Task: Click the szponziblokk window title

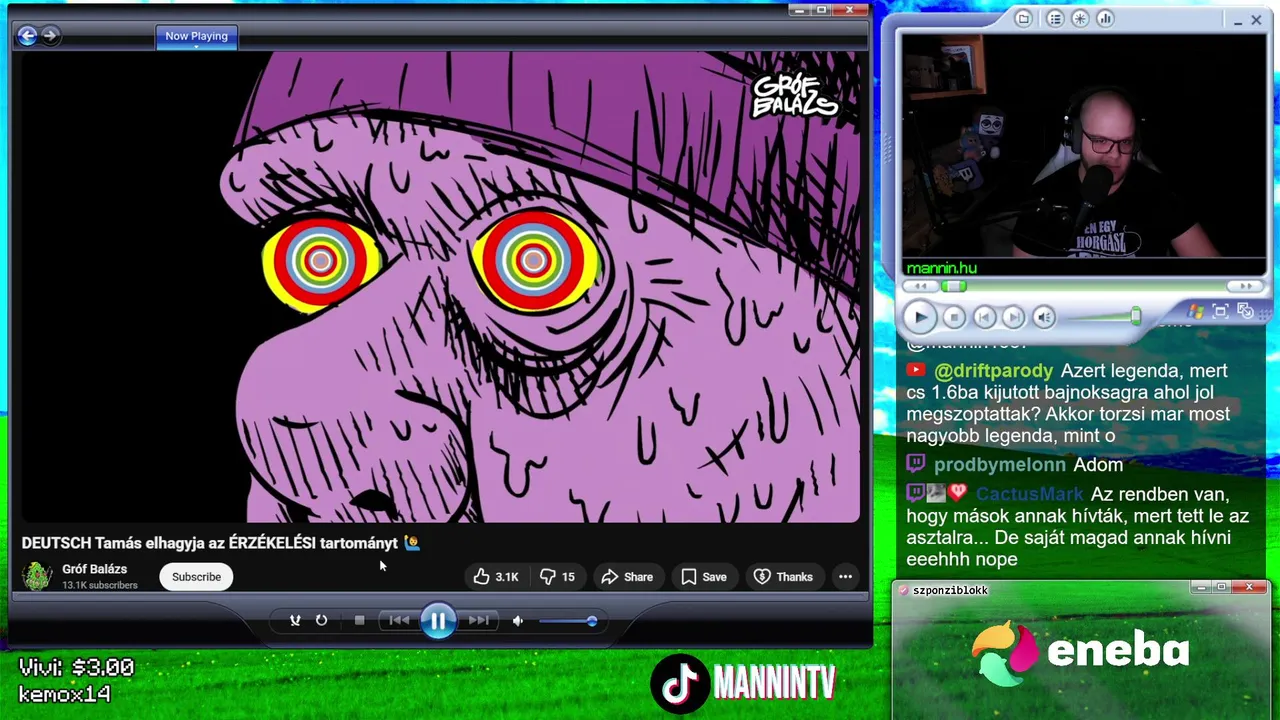Action: (950, 590)
